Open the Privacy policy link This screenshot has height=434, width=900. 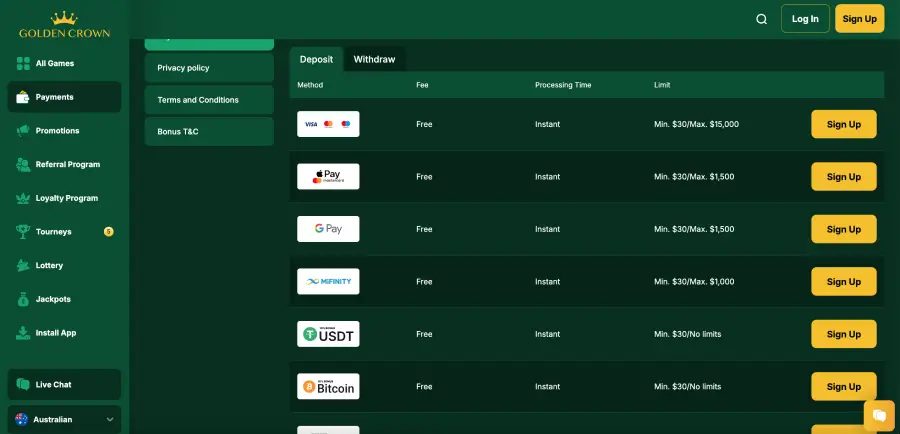click(209, 68)
